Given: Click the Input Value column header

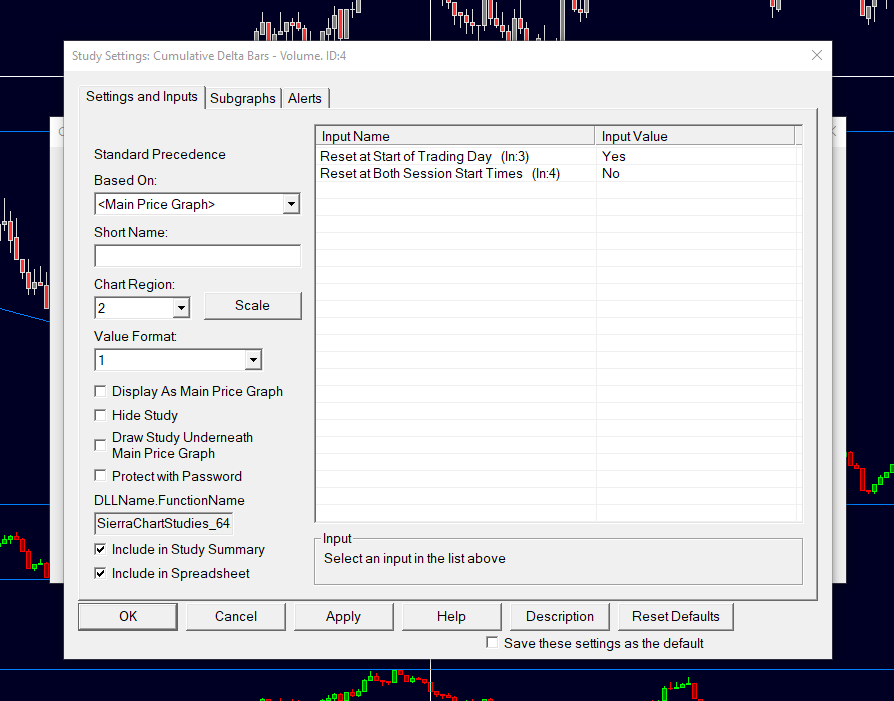Looking at the screenshot, I should point(694,136).
